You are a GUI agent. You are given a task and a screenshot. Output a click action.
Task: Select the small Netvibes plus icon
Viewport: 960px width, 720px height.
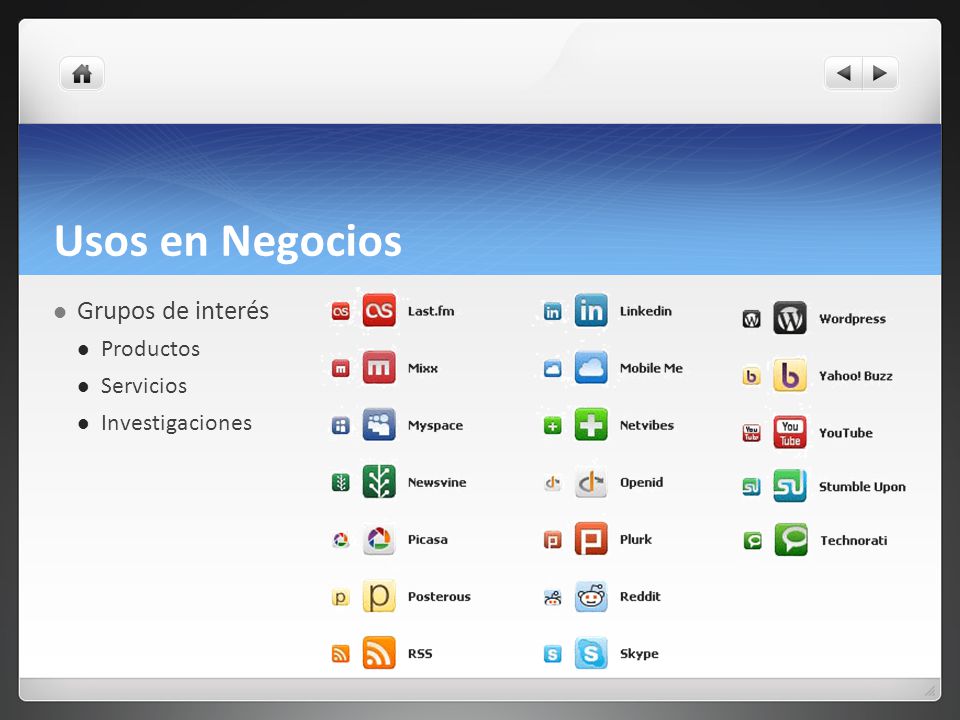click(552, 425)
